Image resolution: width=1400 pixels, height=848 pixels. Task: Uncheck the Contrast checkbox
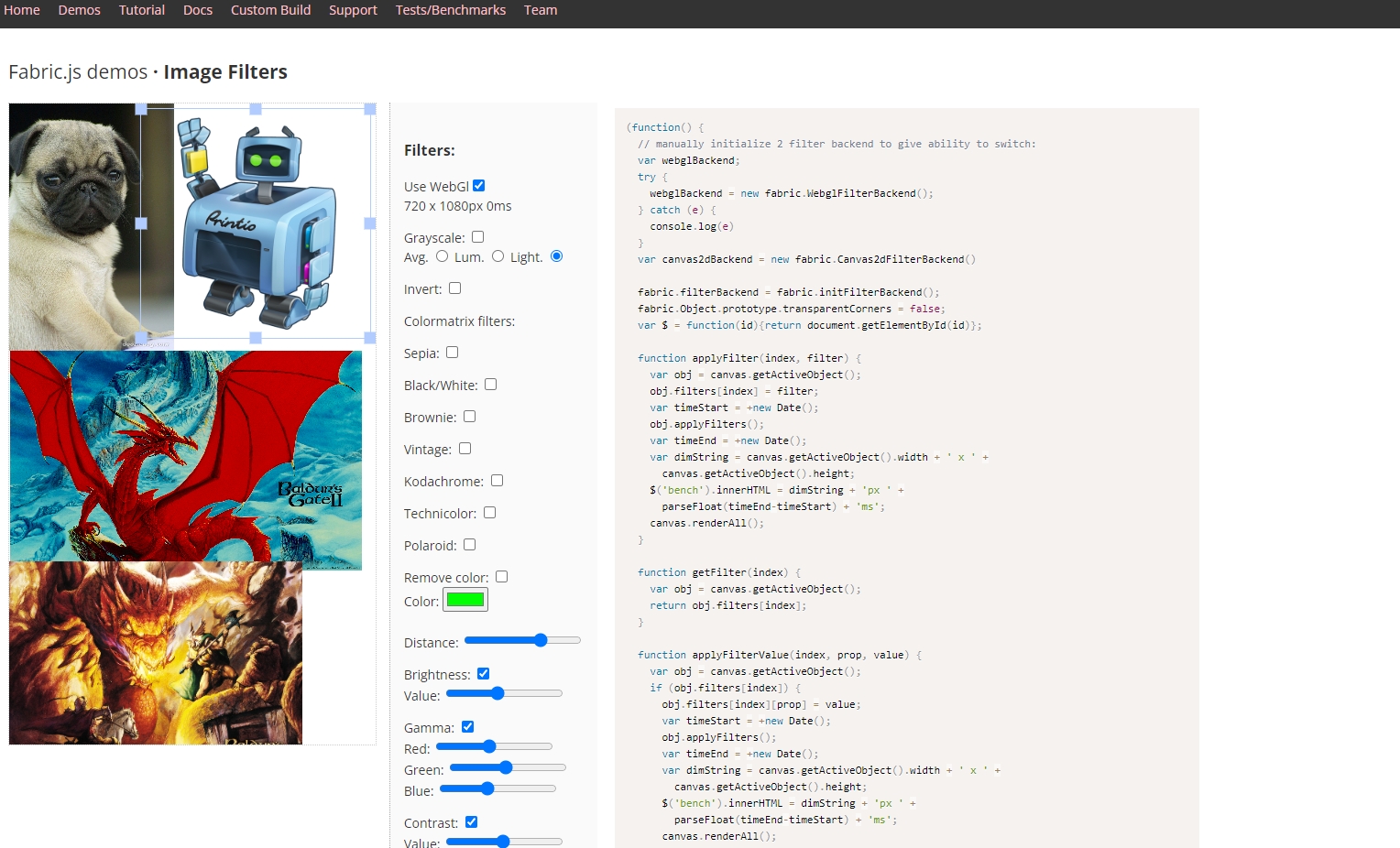tap(471, 821)
